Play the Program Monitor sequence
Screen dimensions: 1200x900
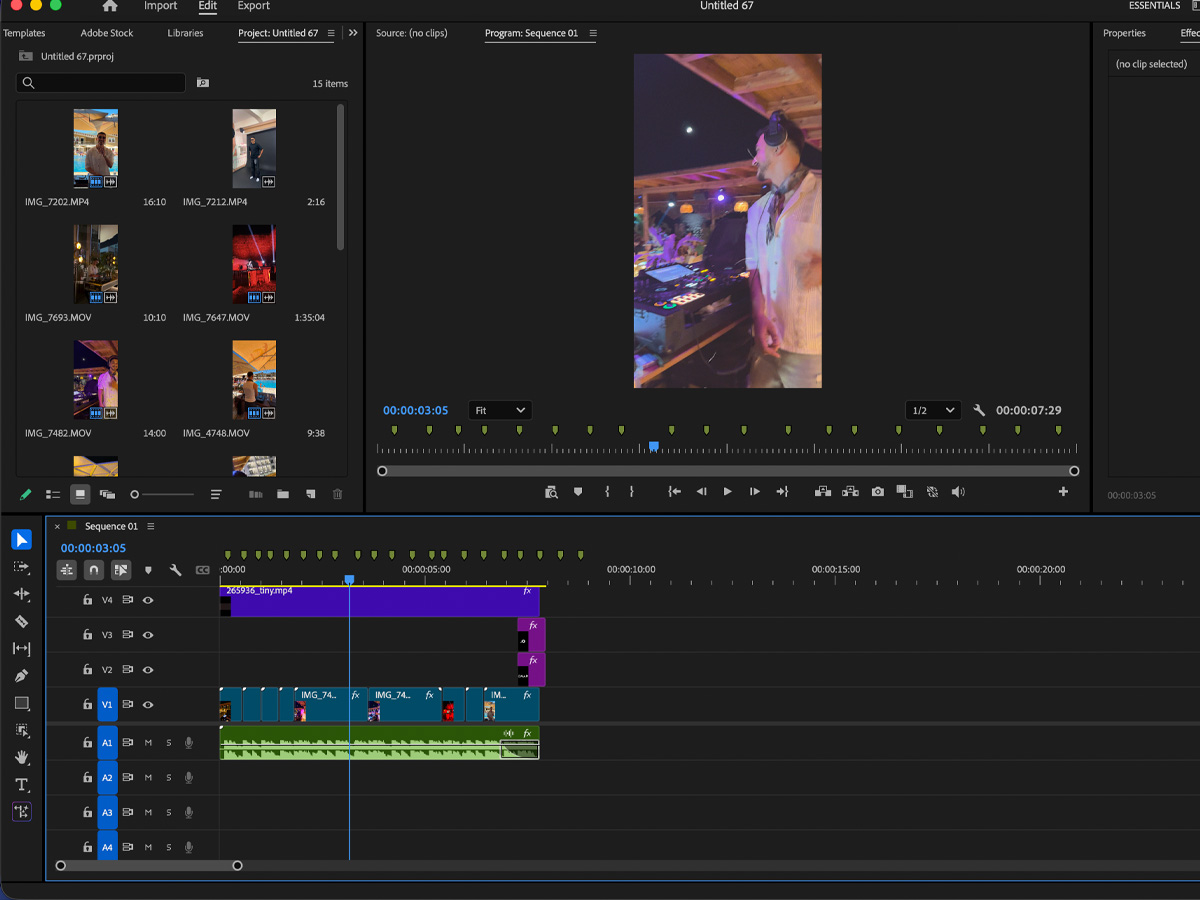pos(727,492)
